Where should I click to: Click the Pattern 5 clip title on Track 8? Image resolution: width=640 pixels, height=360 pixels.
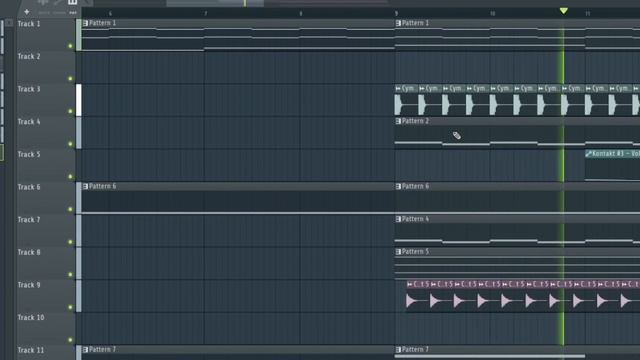coord(416,252)
